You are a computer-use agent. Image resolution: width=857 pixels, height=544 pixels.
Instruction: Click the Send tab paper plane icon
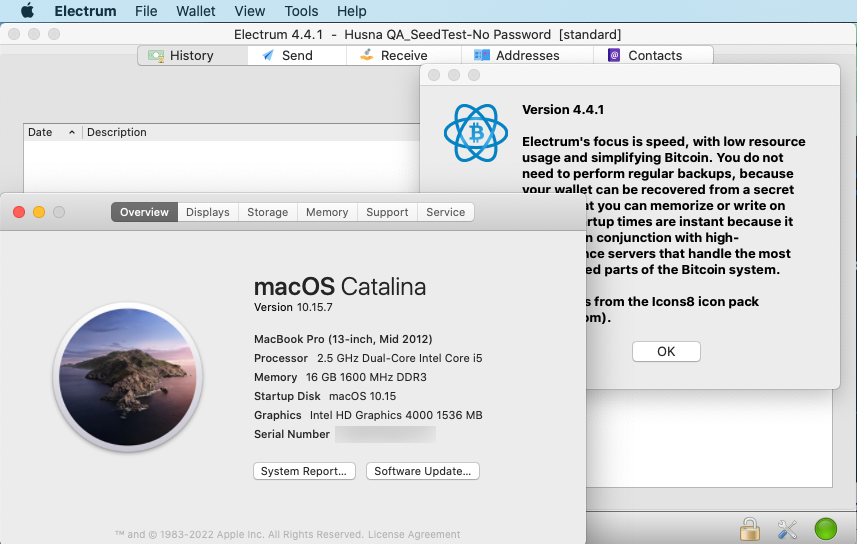(268, 55)
